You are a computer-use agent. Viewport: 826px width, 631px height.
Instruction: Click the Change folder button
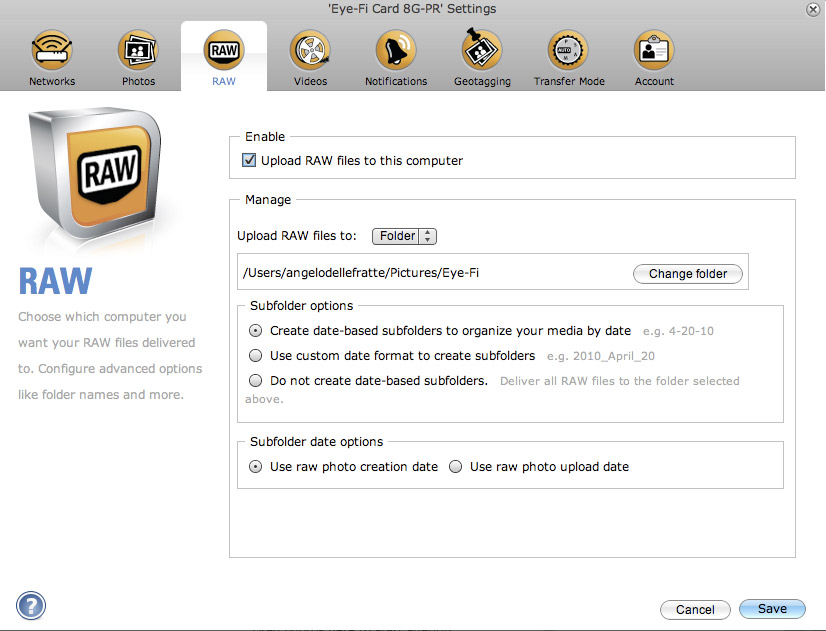point(687,274)
